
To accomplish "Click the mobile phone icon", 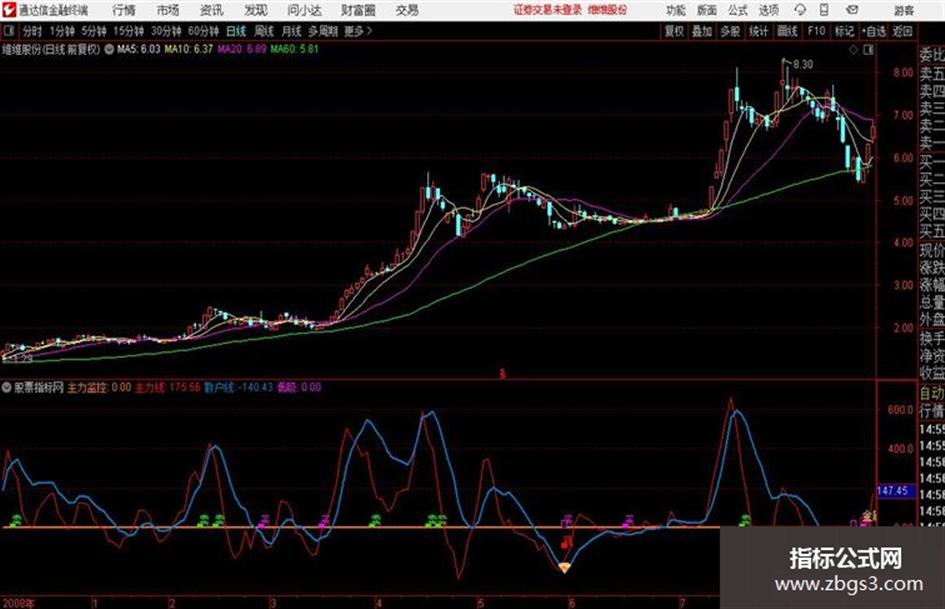I will 823,10.
